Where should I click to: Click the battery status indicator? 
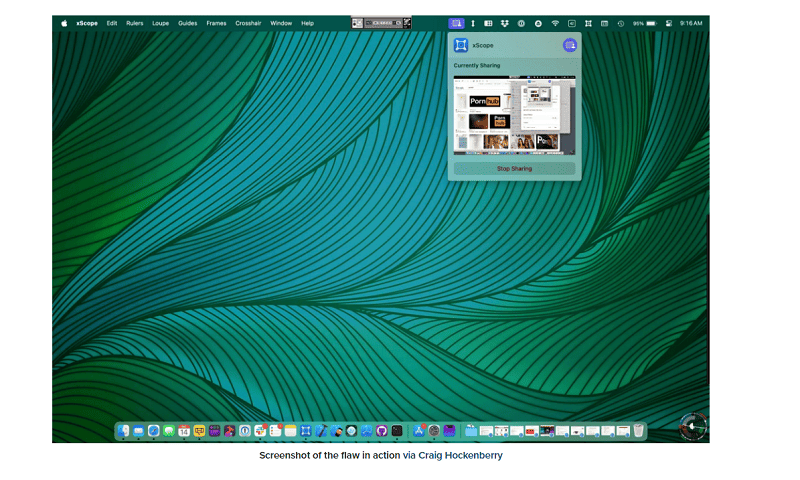[x=644, y=23]
